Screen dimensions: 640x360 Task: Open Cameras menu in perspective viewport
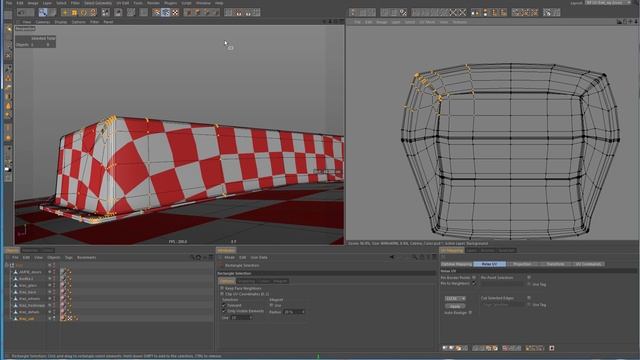pyautogui.click(x=43, y=22)
